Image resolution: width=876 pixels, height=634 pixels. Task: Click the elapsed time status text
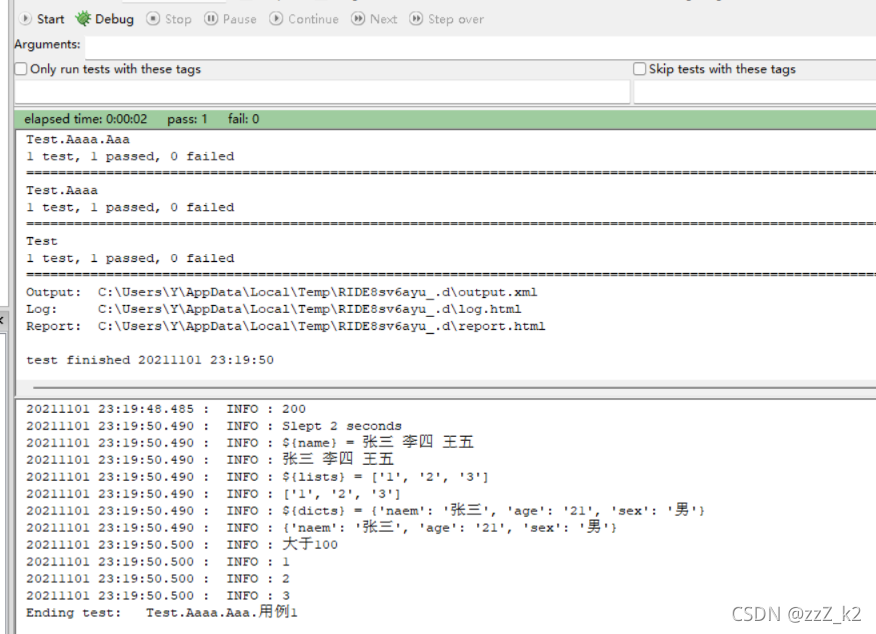tap(85, 119)
